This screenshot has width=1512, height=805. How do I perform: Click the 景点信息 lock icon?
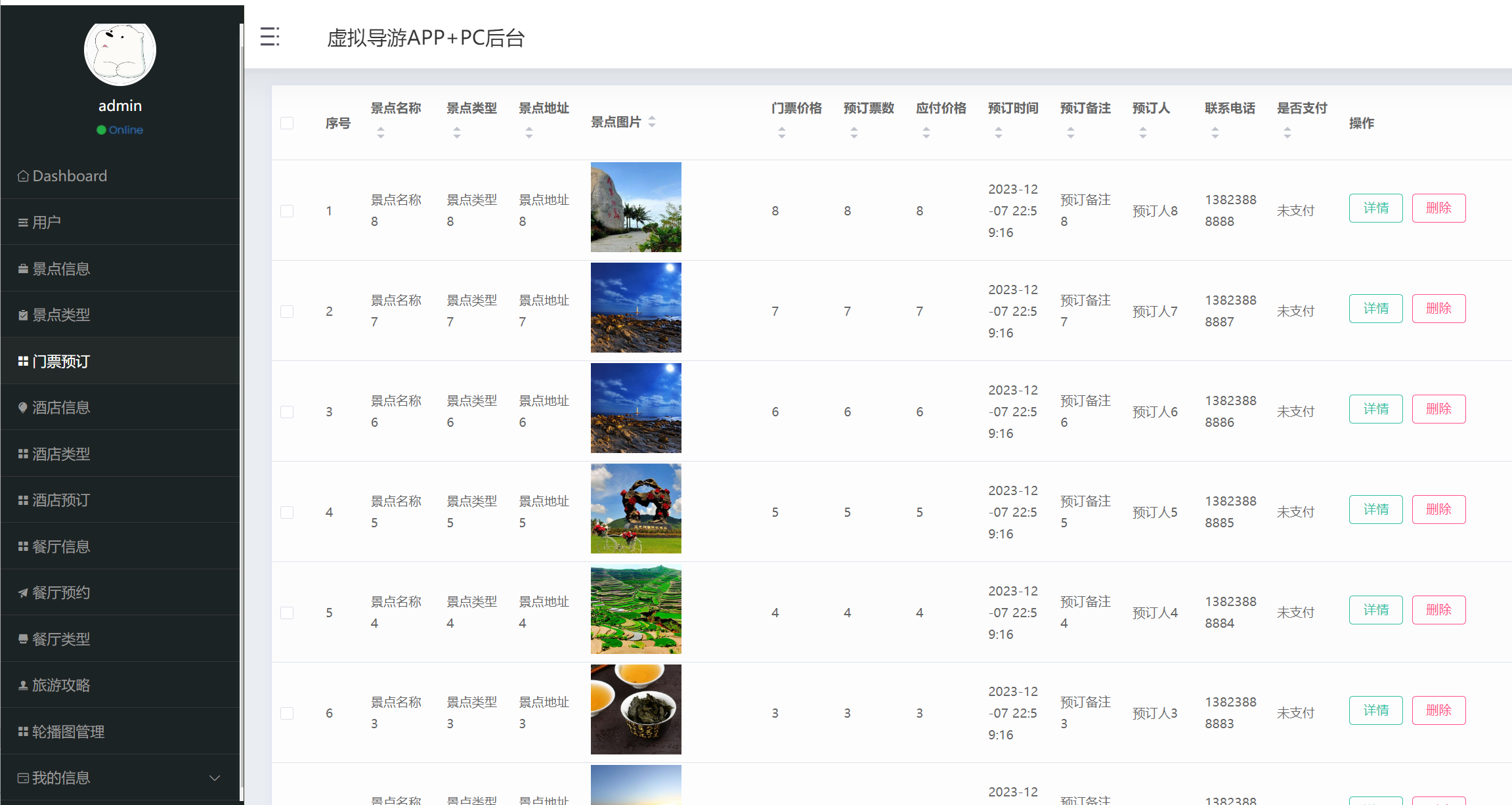[22, 268]
